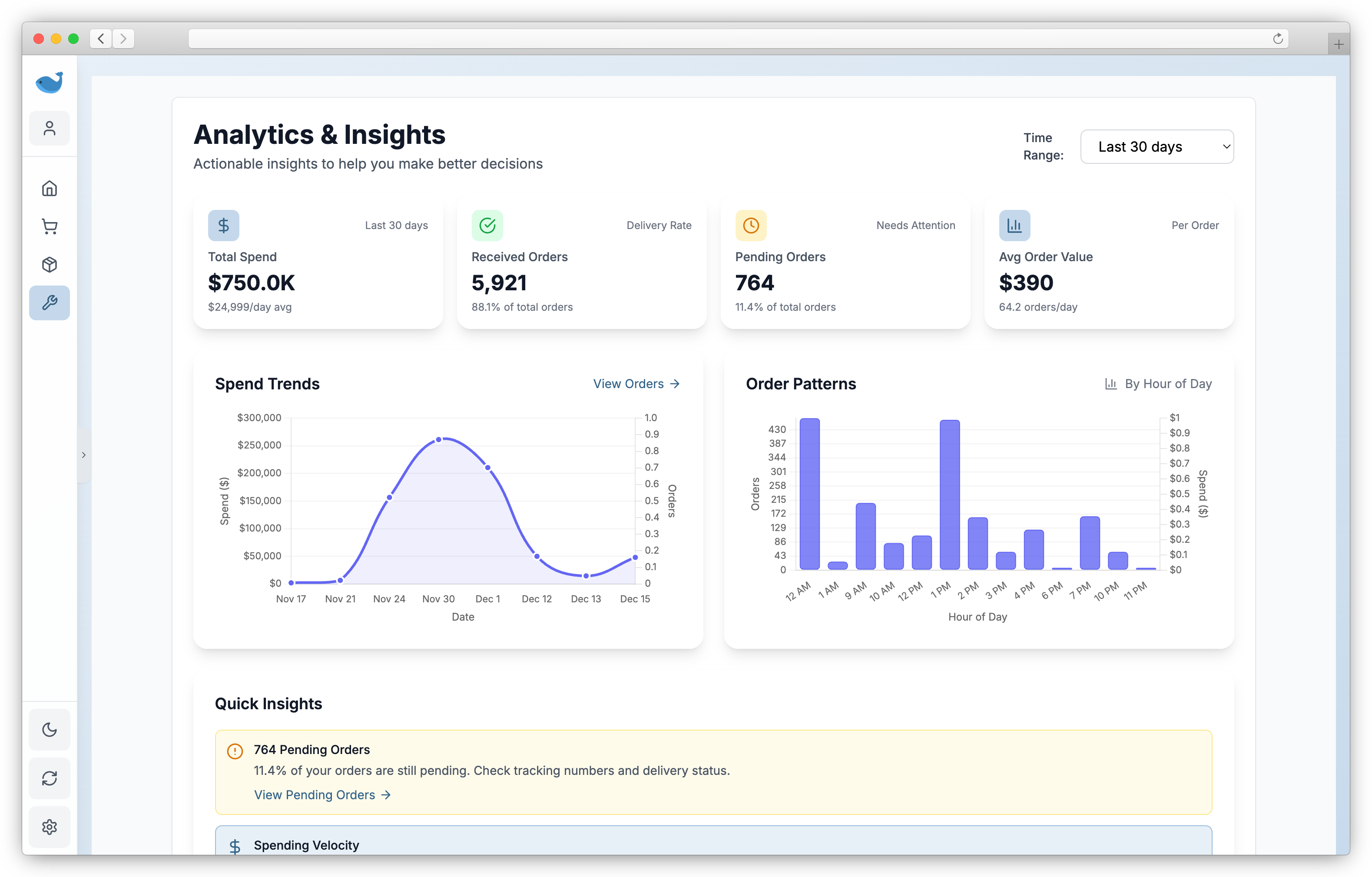Image resolution: width=1372 pixels, height=877 pixels.
Task: Open the user profile icon
Action: [50, 128]
